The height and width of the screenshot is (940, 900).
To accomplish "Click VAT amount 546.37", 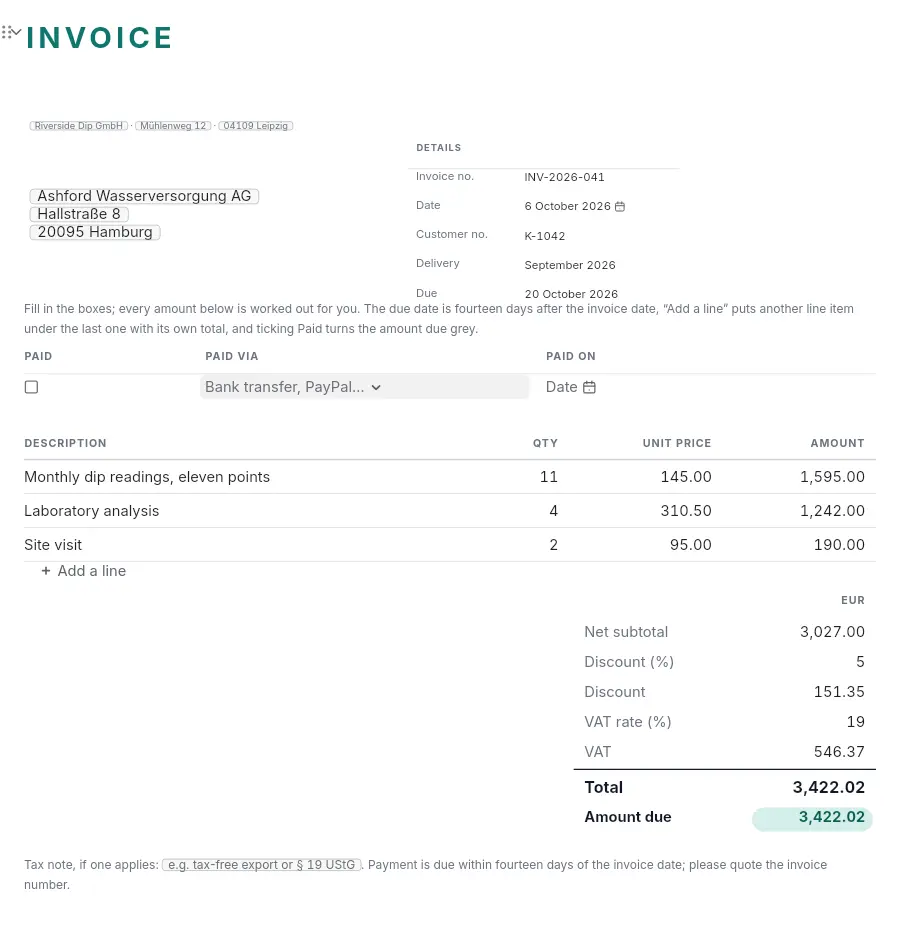I will coord(839,752).
